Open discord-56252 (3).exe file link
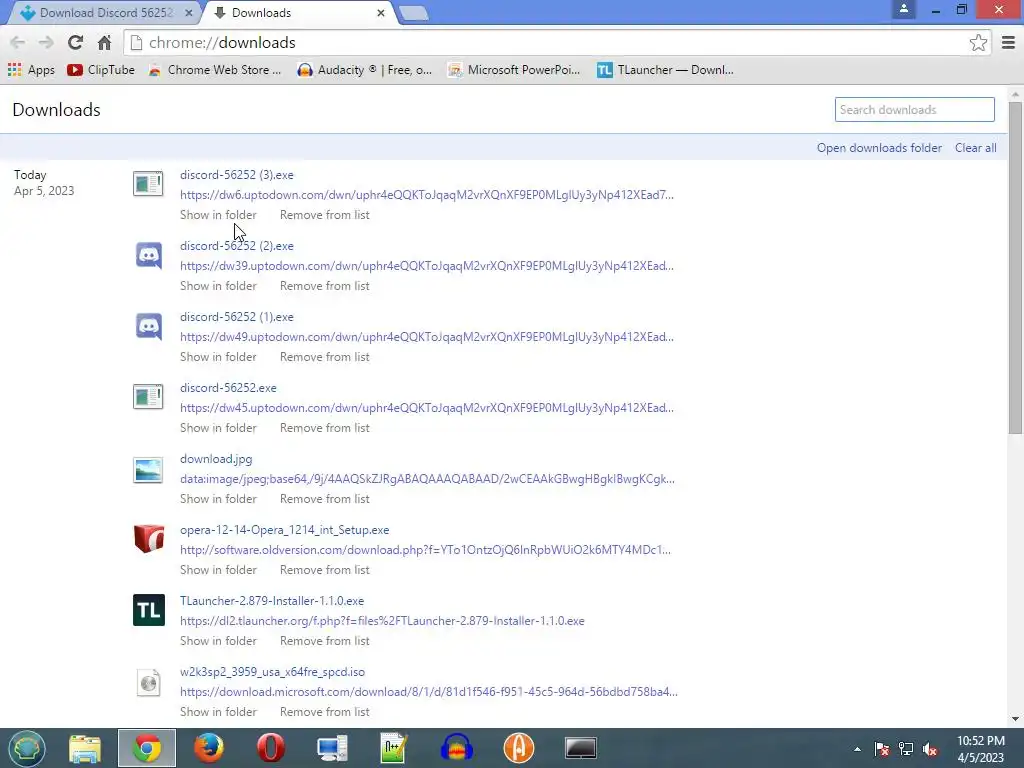Image resolution: width=1024 pixels, height=768 pixels. [236, 175]
